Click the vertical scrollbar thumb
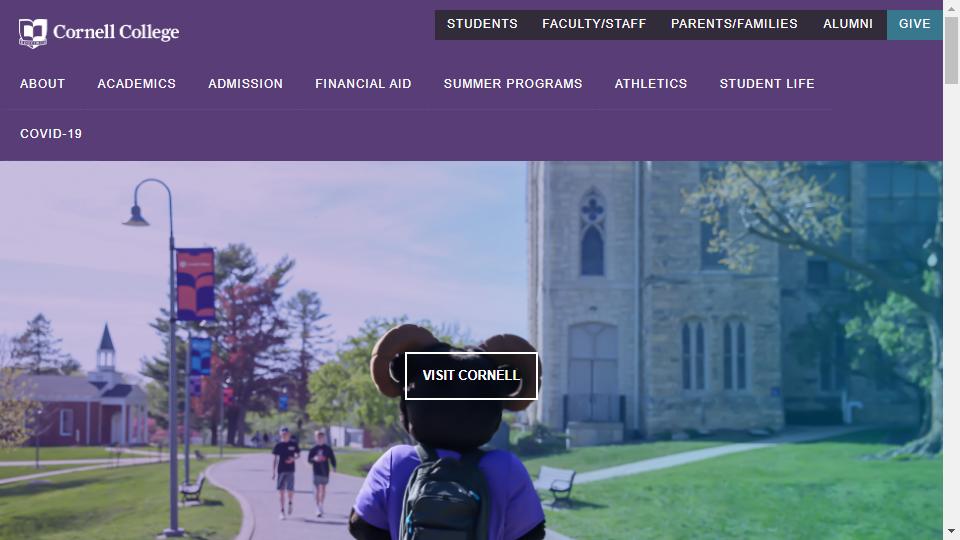The height and width of the screenshot is (540, 960). coord(951,50)
